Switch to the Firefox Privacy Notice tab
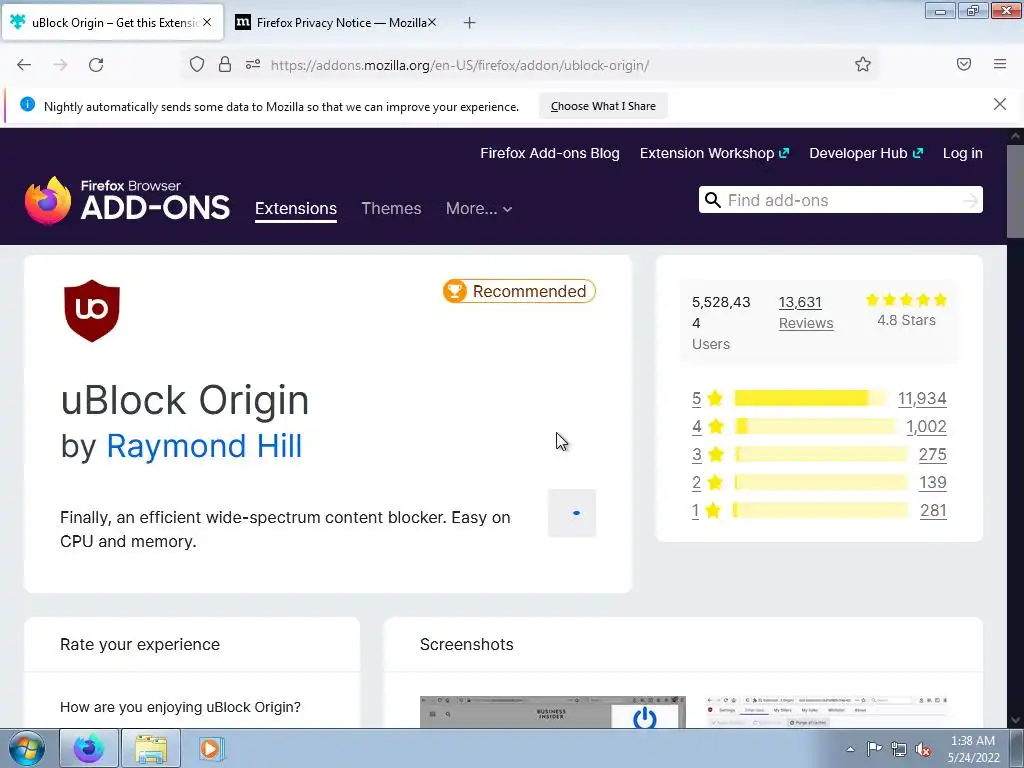This screenshot has height=768, width=1024. [x=336, y=22]
